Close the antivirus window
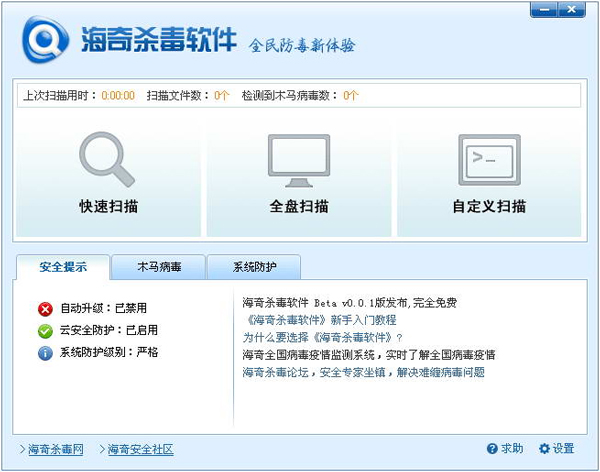Screen dimensions: 600x472 pos(572,9)
